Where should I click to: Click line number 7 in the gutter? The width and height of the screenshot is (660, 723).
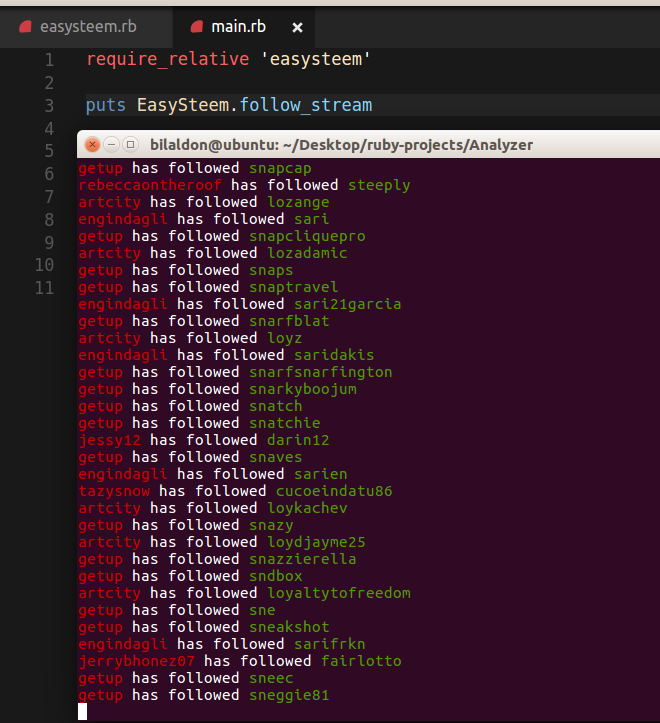pos(49,197)
